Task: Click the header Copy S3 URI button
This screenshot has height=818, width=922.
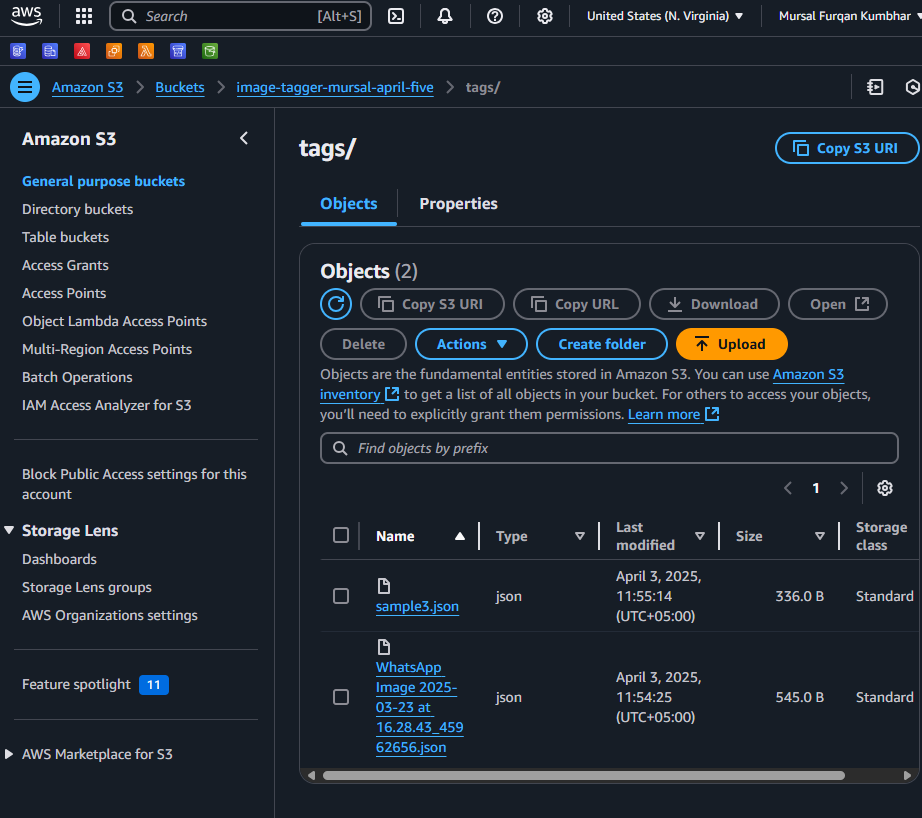Action: coord(847,148)
